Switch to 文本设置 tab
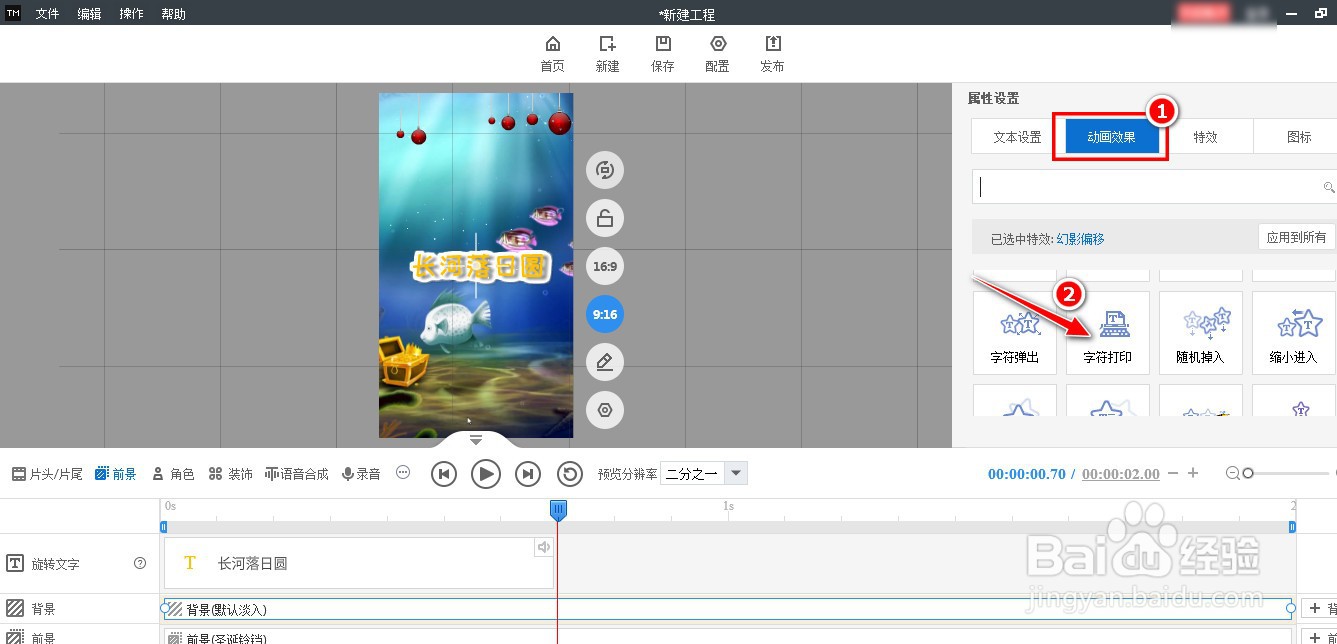 coord(1017,137)
